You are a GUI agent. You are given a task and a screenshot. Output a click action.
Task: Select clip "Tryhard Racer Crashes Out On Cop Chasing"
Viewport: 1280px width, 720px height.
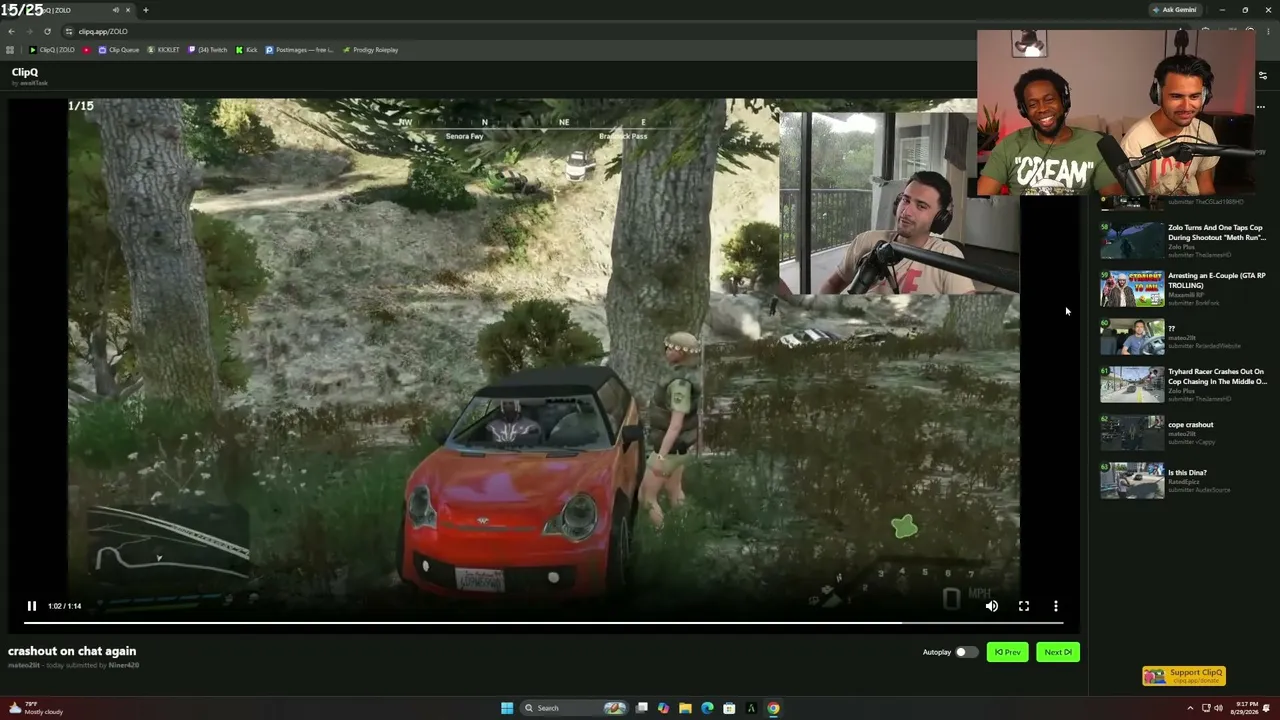1217,376
